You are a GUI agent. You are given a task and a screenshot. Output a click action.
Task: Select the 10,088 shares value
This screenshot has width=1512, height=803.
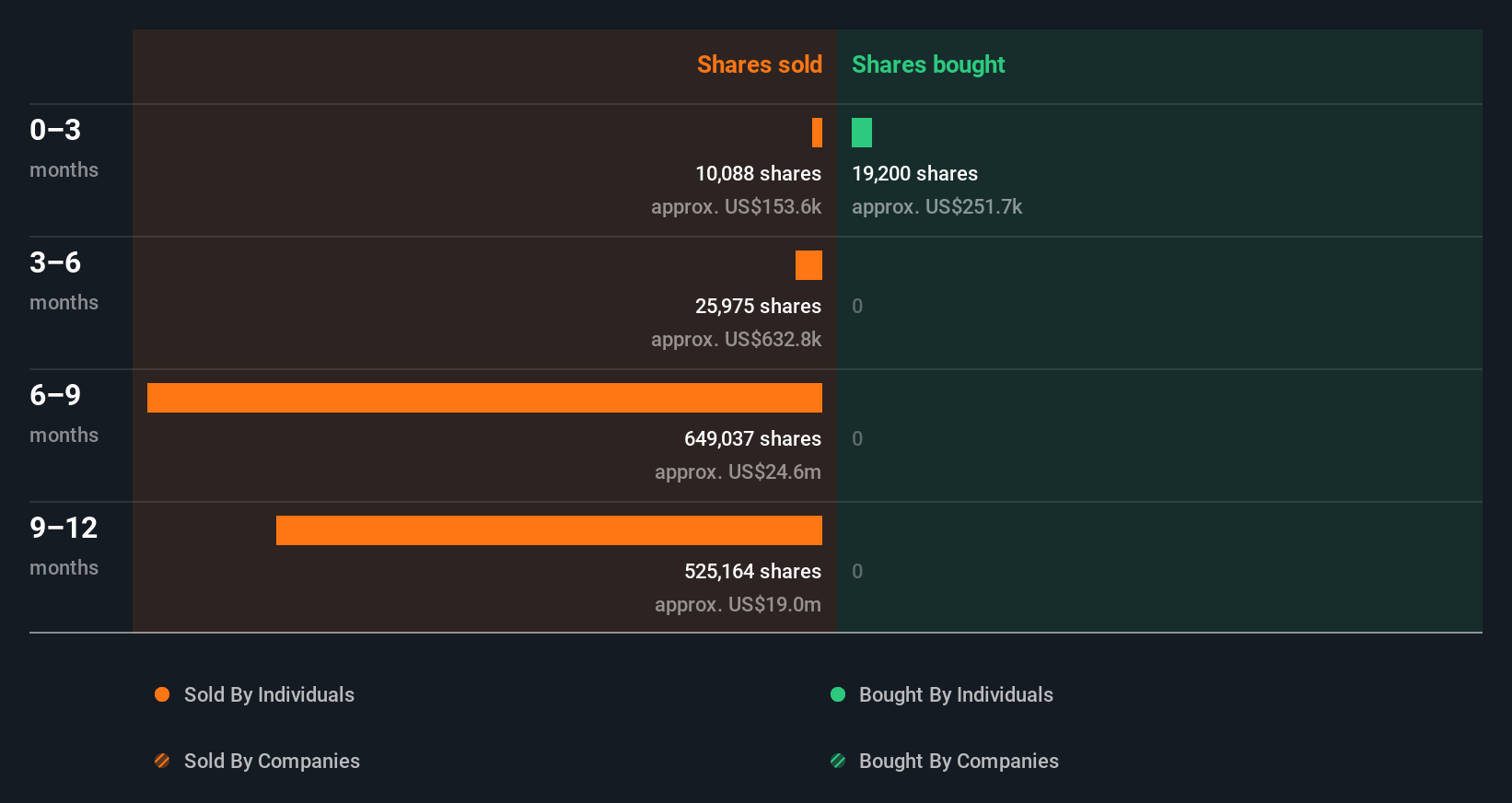pos(758,173)
